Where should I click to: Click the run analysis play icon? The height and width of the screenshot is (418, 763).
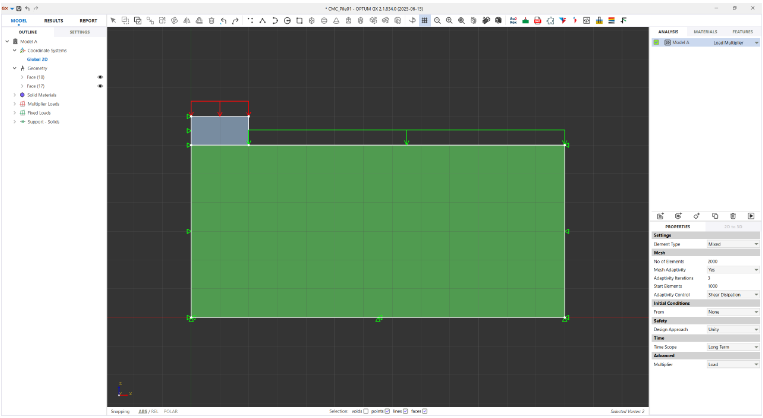coord(752,216)
